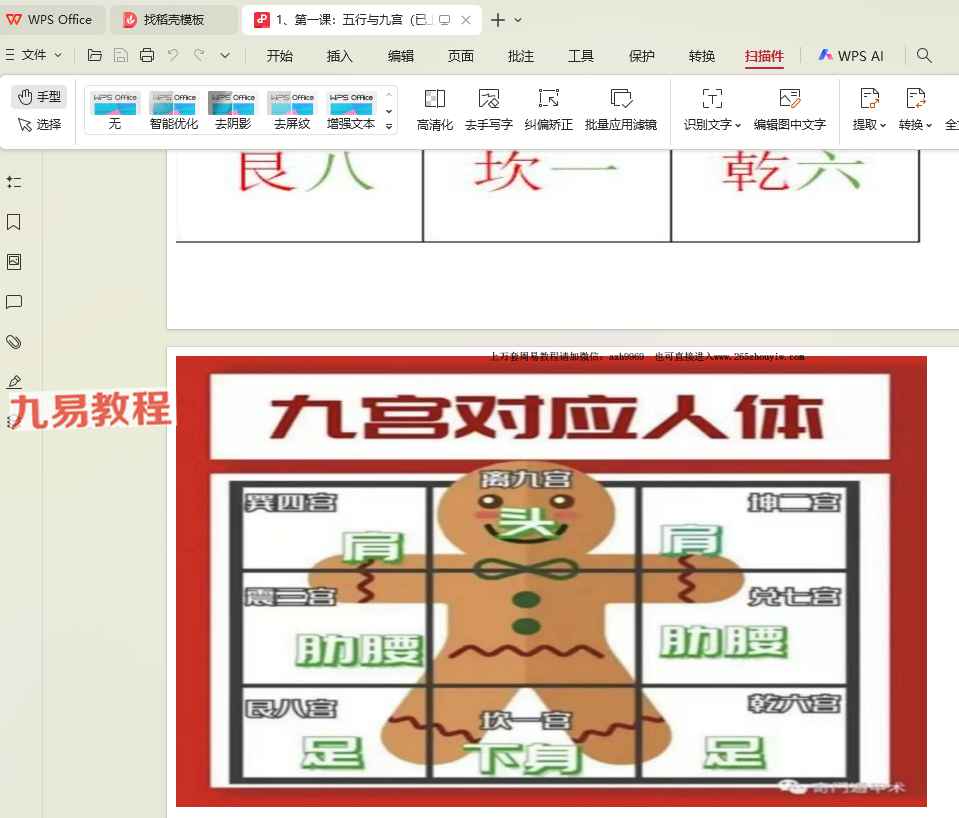Click 批量应用滤镜 batch filter icon
This screenshot has width=959, height=818.
tap(621, 109)
